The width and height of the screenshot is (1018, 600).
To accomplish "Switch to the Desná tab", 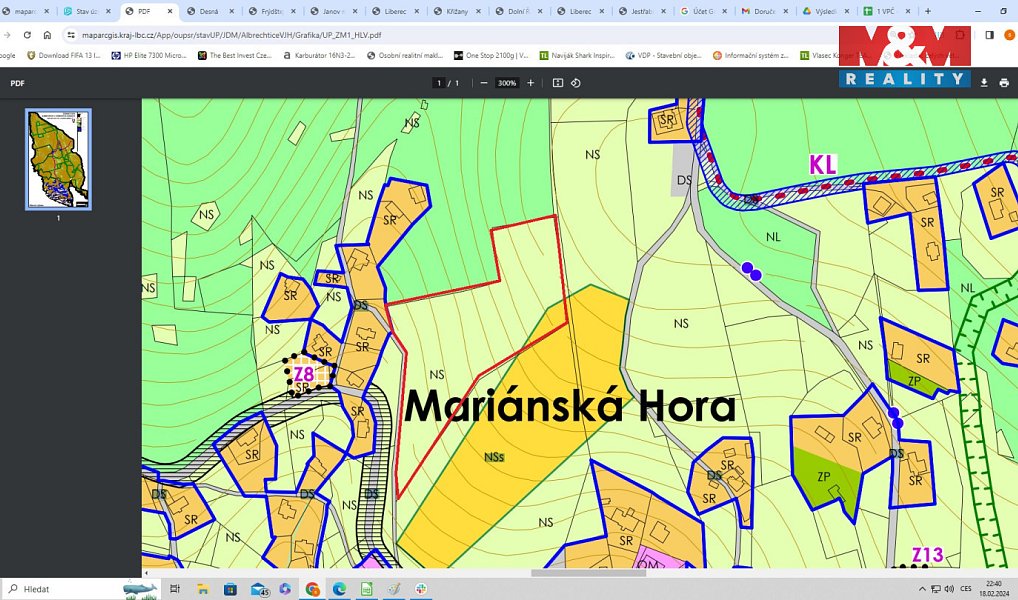I will point(210,11).
